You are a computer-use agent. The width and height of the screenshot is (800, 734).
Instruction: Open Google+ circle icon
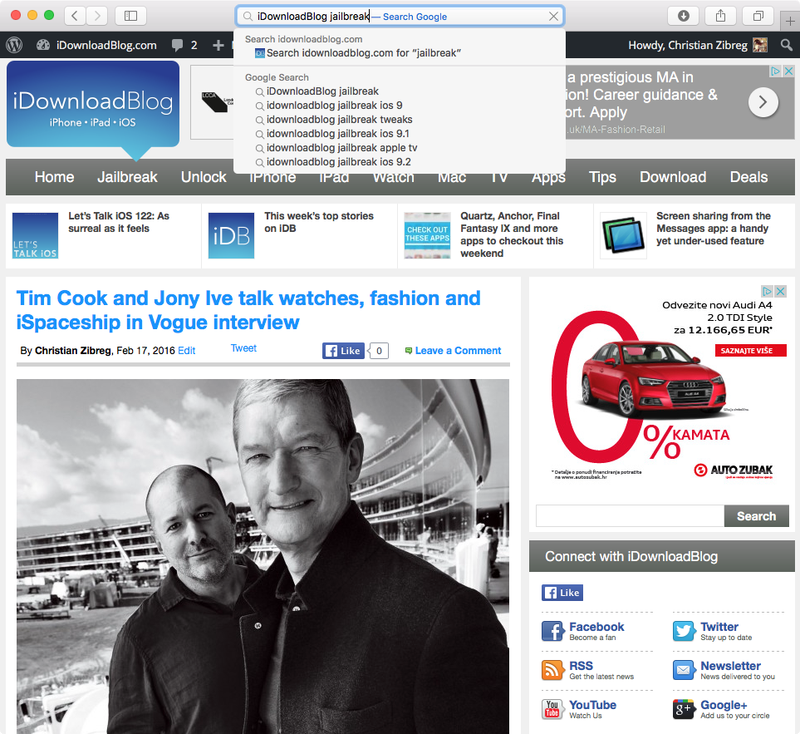pos(684,709)
